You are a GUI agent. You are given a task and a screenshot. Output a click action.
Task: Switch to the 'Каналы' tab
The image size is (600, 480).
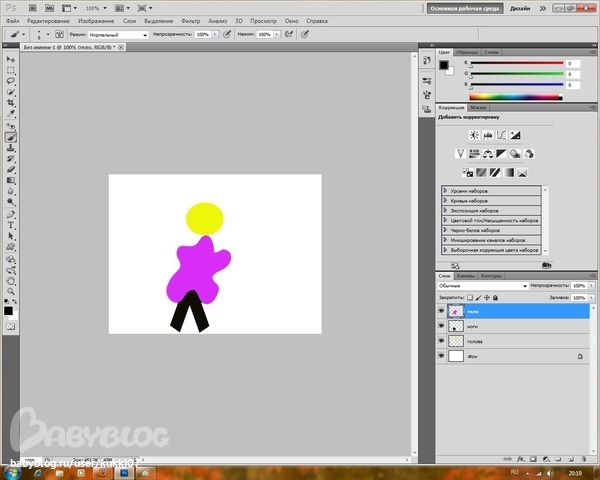pyautogui.click(x=466, y=275)
